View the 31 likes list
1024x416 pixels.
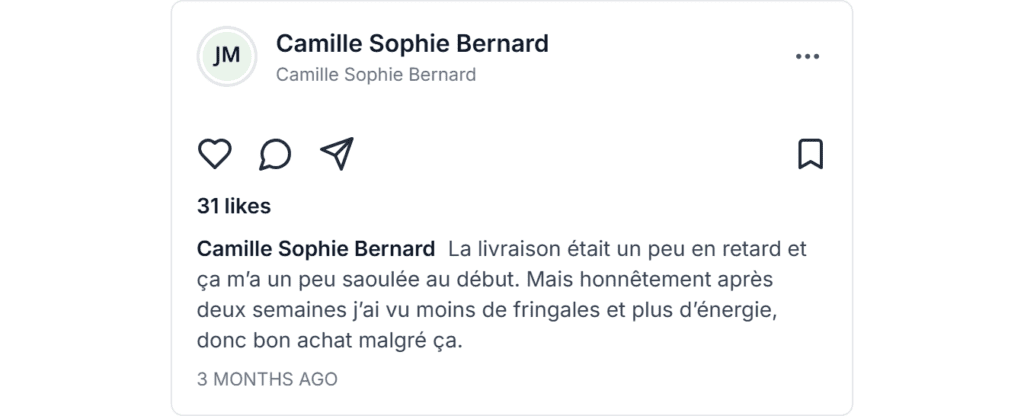[x=234, y=207]
